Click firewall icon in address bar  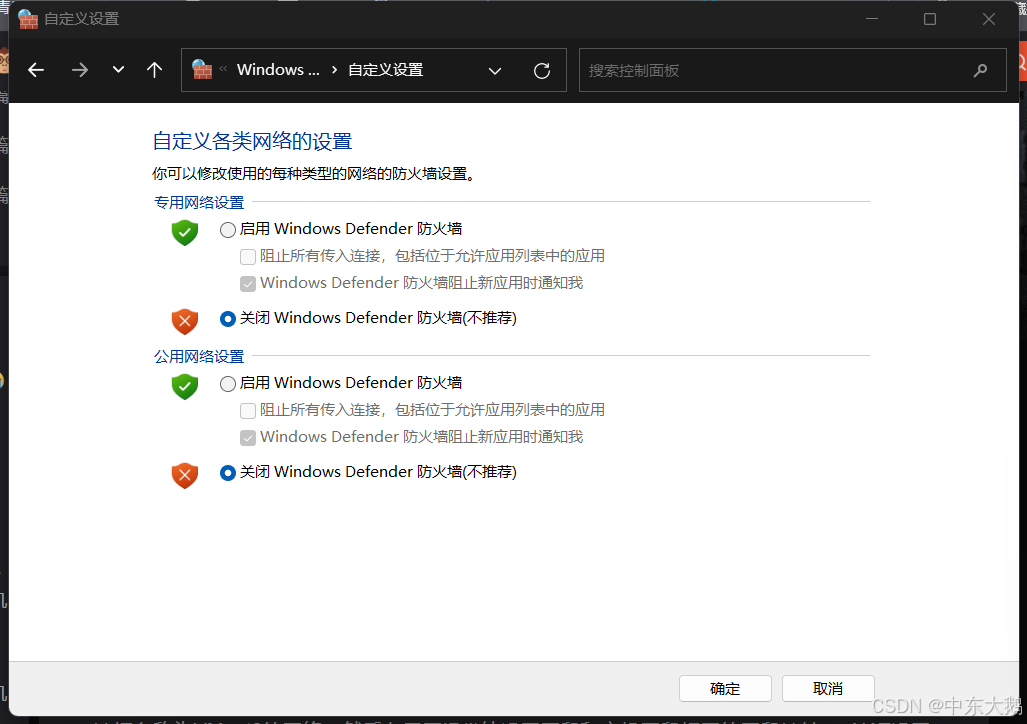tap(202, 69)
